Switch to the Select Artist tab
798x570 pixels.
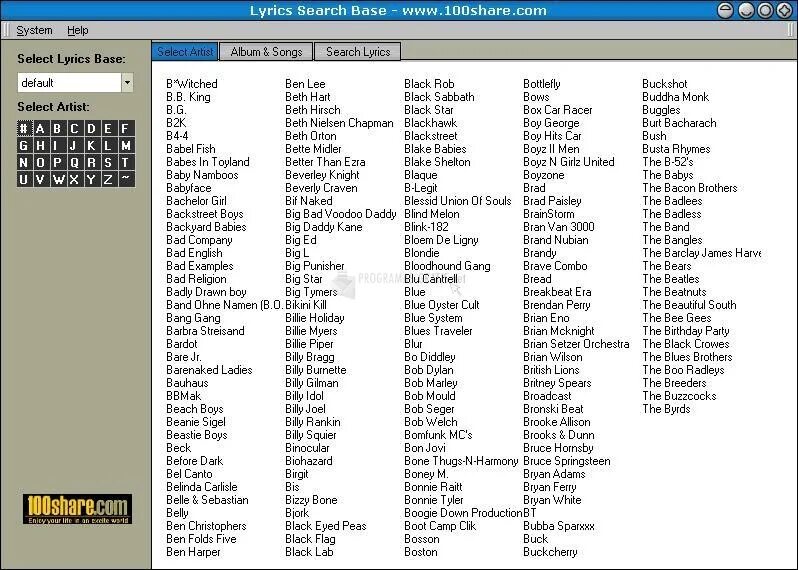pos(185,52)
